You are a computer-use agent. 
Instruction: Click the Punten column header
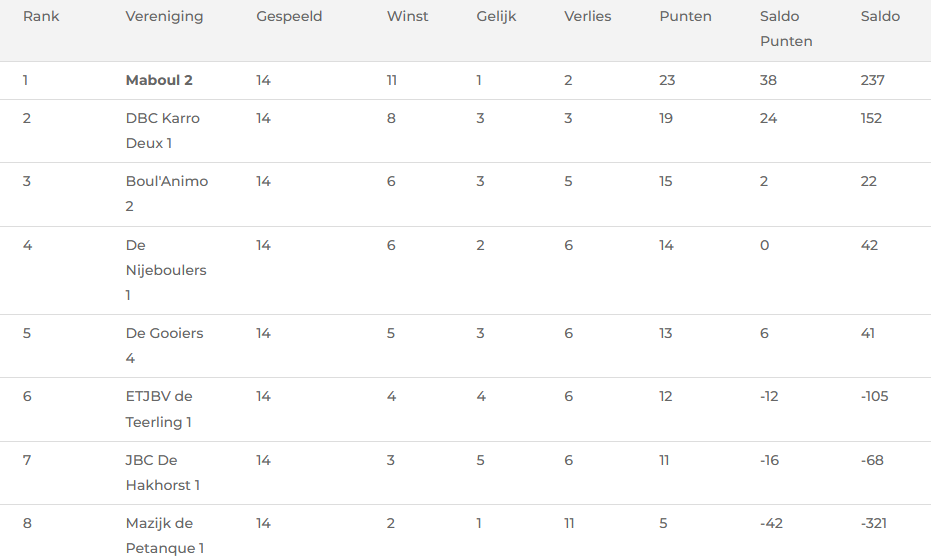pyautogui.click(x=685, y=16)
